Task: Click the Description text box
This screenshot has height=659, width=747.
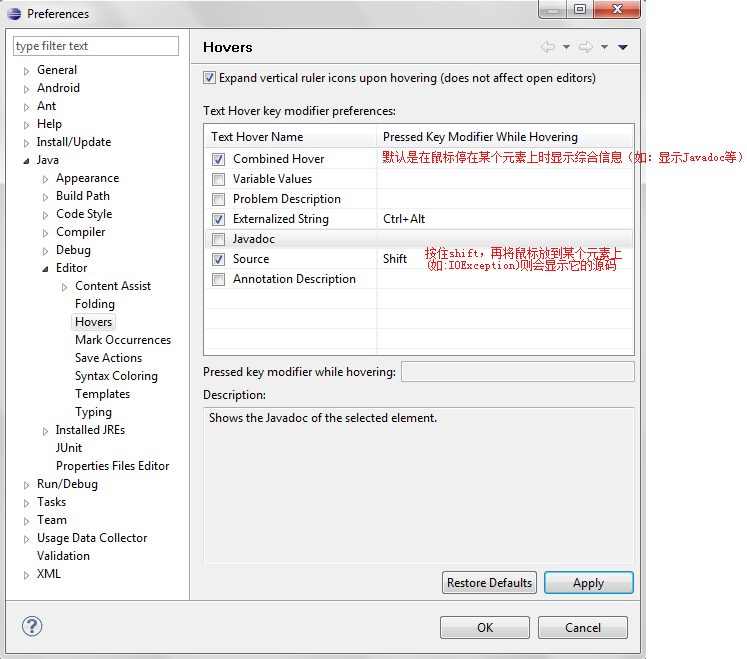Action: [x=419, y=486]
